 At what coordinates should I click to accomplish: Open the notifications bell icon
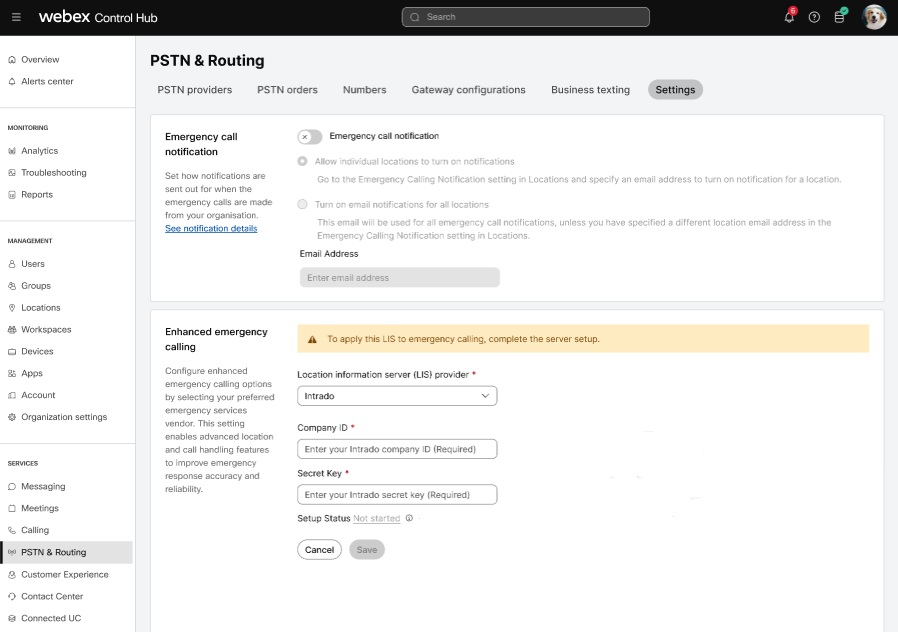click(789, 17)
